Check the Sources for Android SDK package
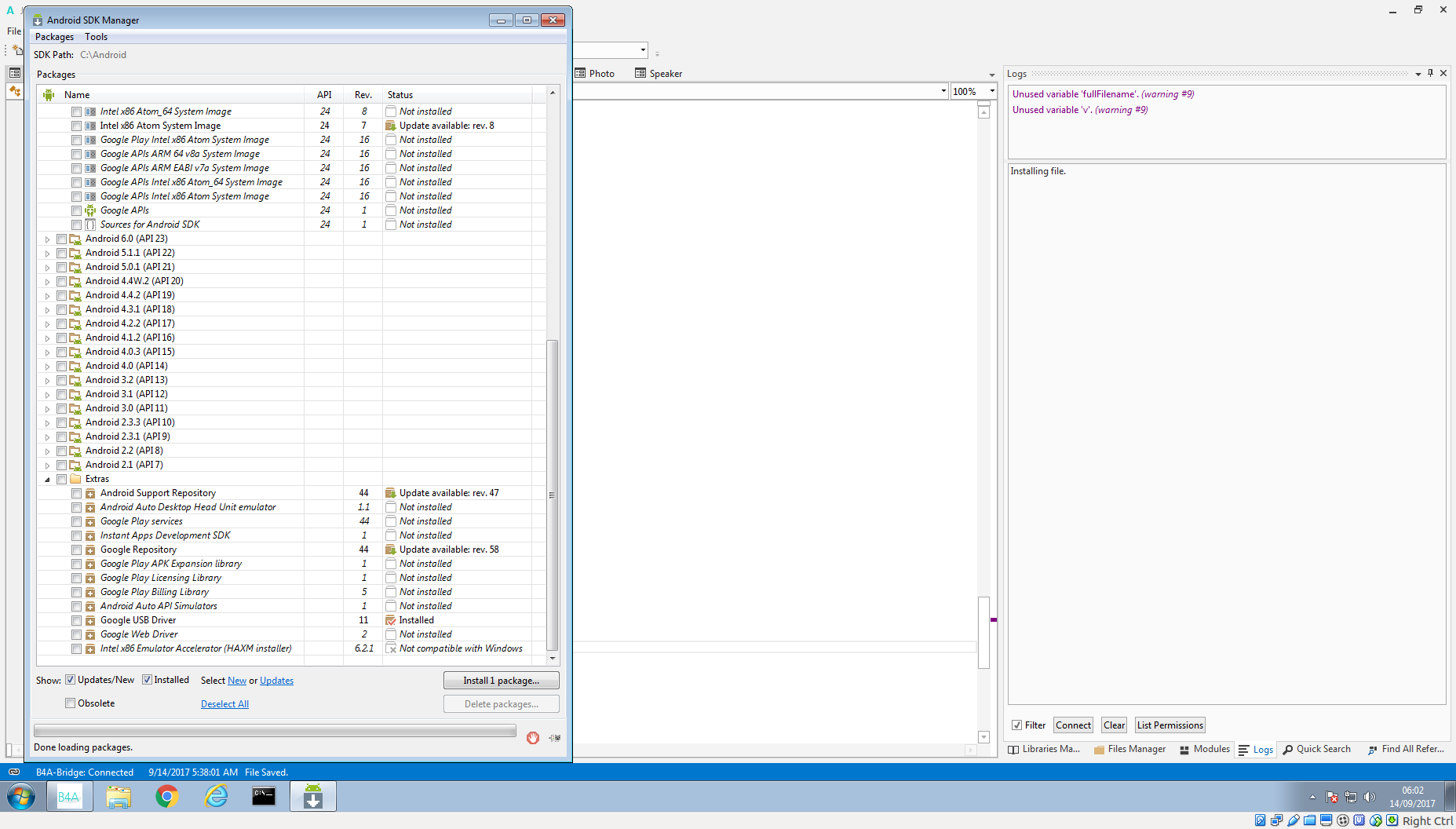Viewport: 1456px width, 829px height. [x=76, y=225]
